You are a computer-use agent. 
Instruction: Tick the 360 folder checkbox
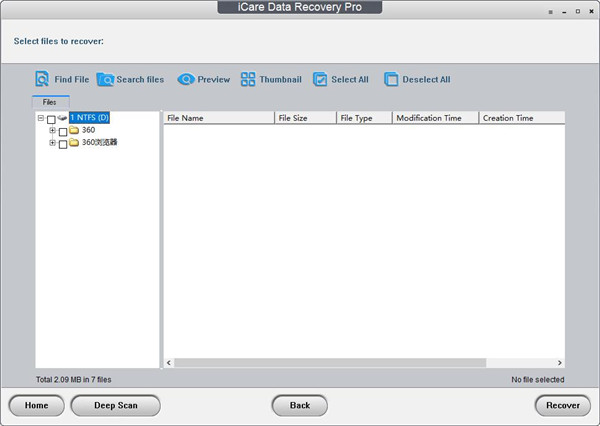63,132
